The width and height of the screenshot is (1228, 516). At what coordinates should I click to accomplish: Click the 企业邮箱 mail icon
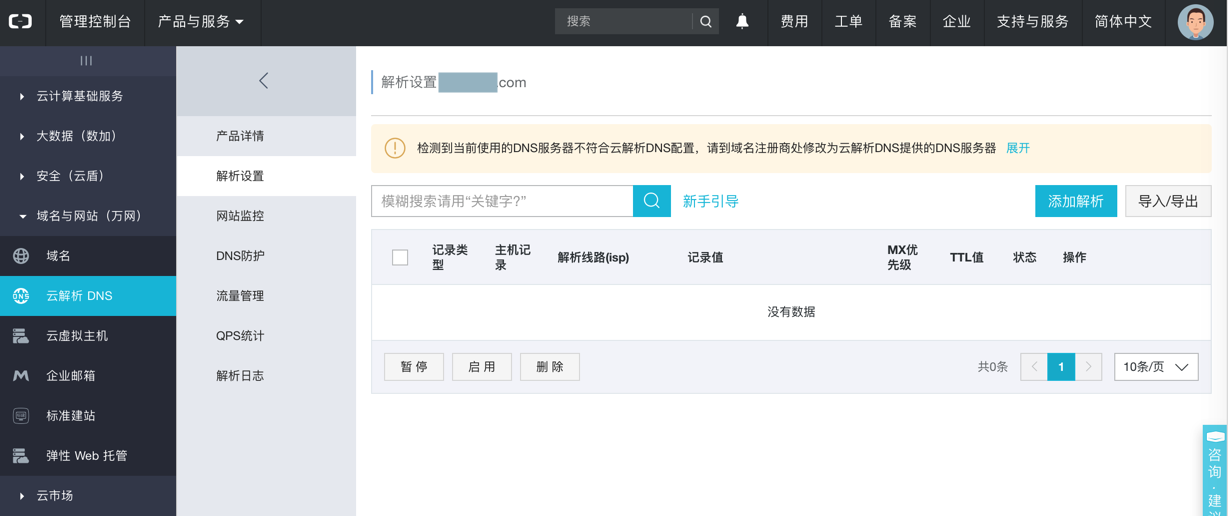point(21,376)
